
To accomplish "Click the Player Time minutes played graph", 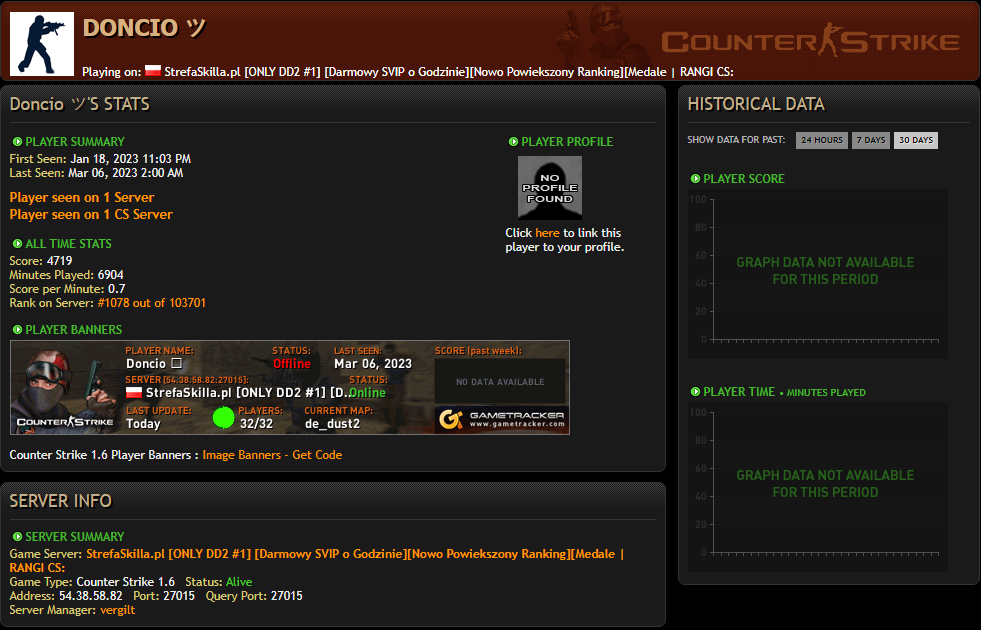I will point(818,487).
